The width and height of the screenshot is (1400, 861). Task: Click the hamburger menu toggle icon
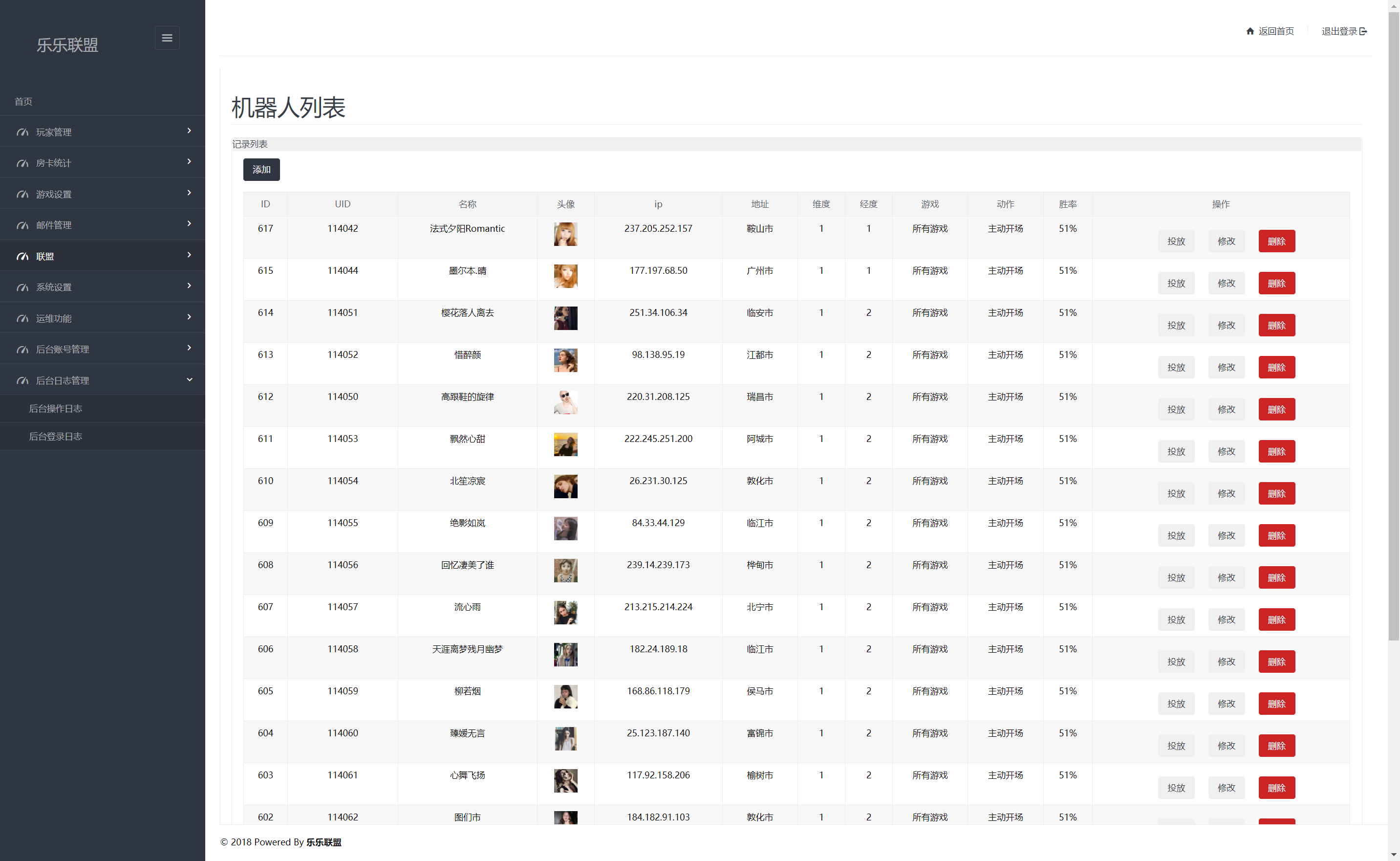[167, 38]
